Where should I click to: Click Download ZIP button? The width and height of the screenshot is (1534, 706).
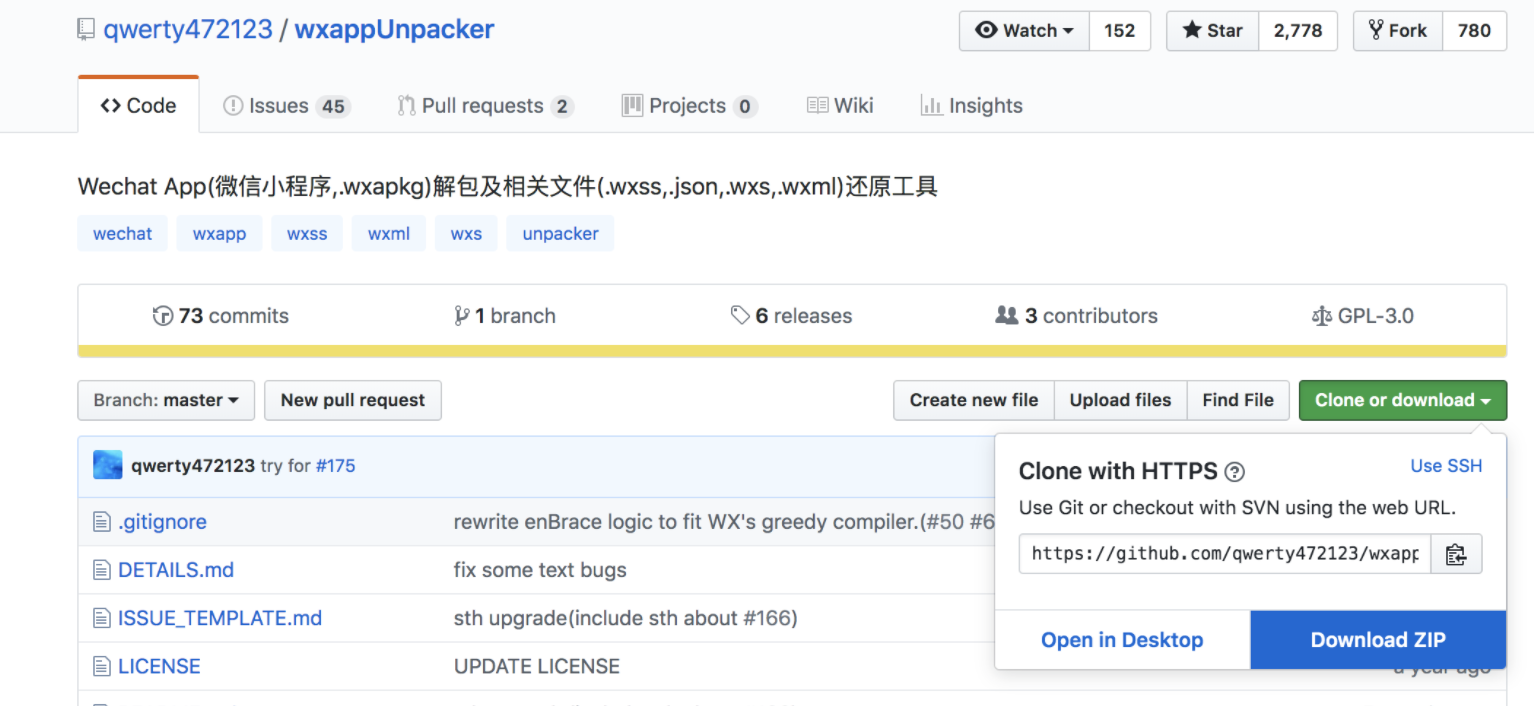pos(1378,640)
